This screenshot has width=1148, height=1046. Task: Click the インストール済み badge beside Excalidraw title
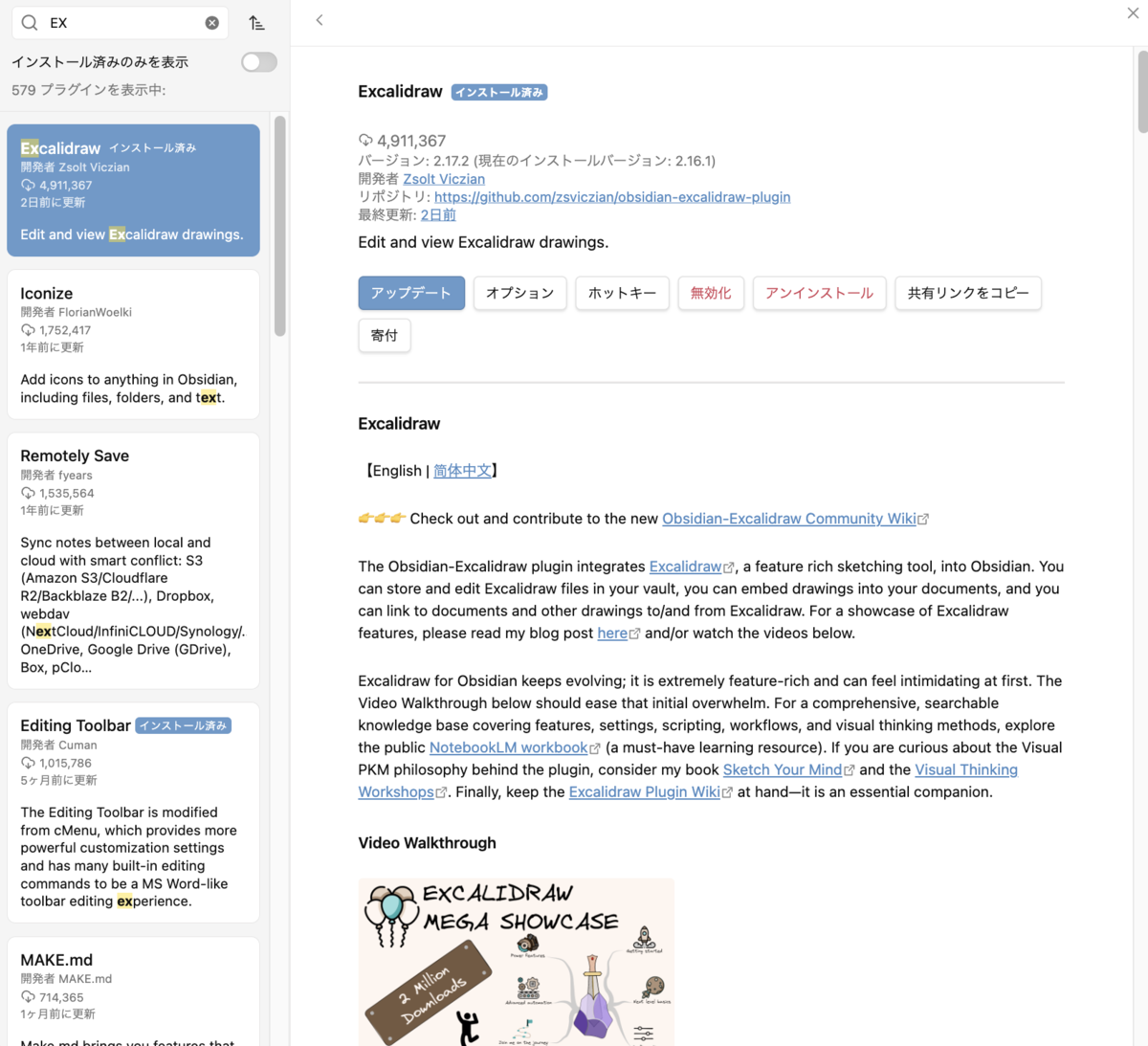(x=499, y=92)
